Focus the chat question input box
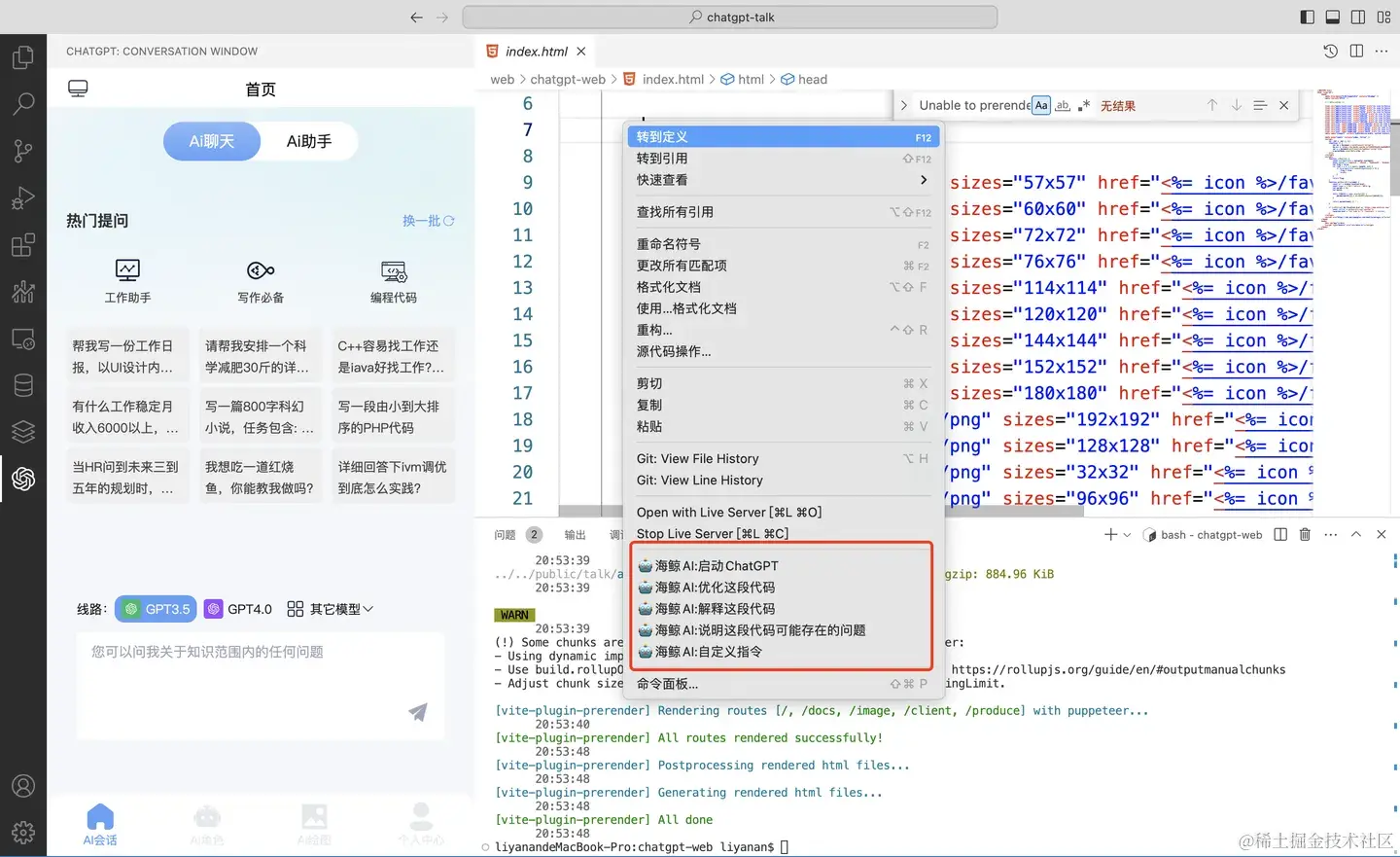This screenshot has width=1400, height=857. pos(261,686)
